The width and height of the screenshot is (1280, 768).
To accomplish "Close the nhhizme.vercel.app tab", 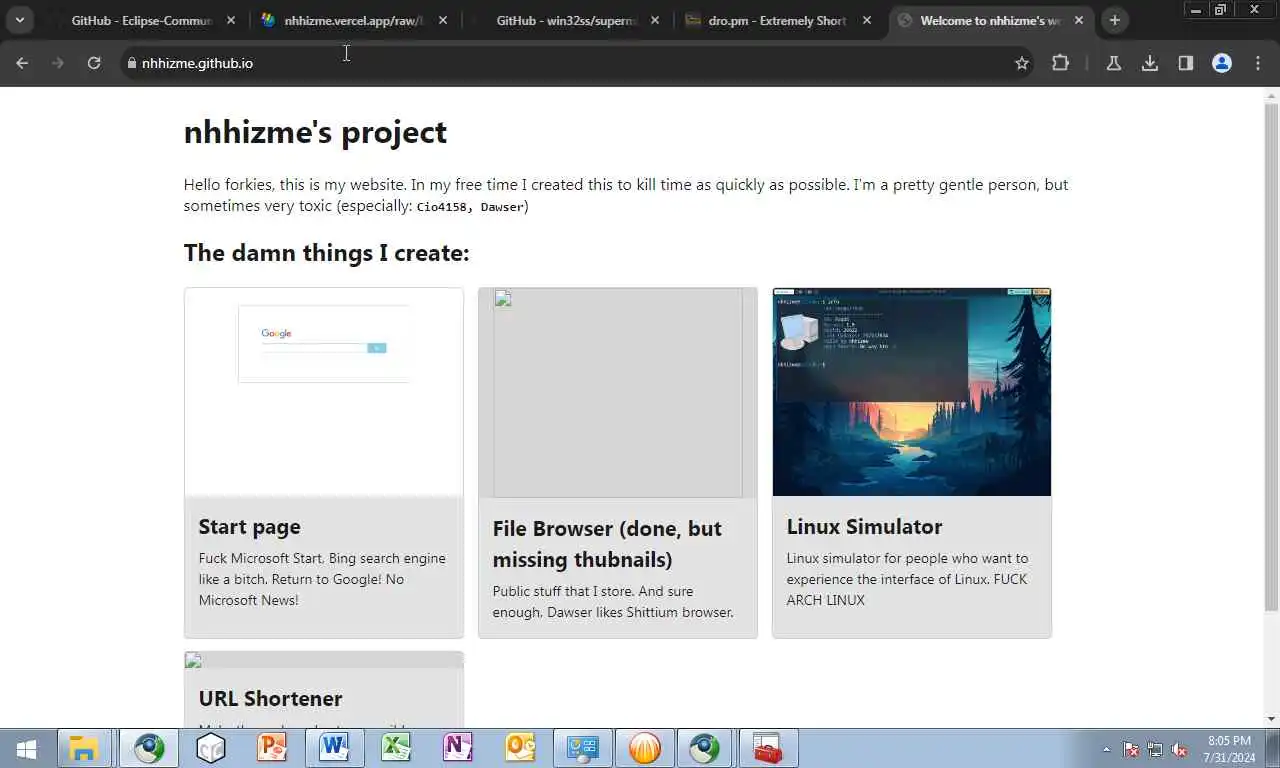I will click(x=443, y=20).
